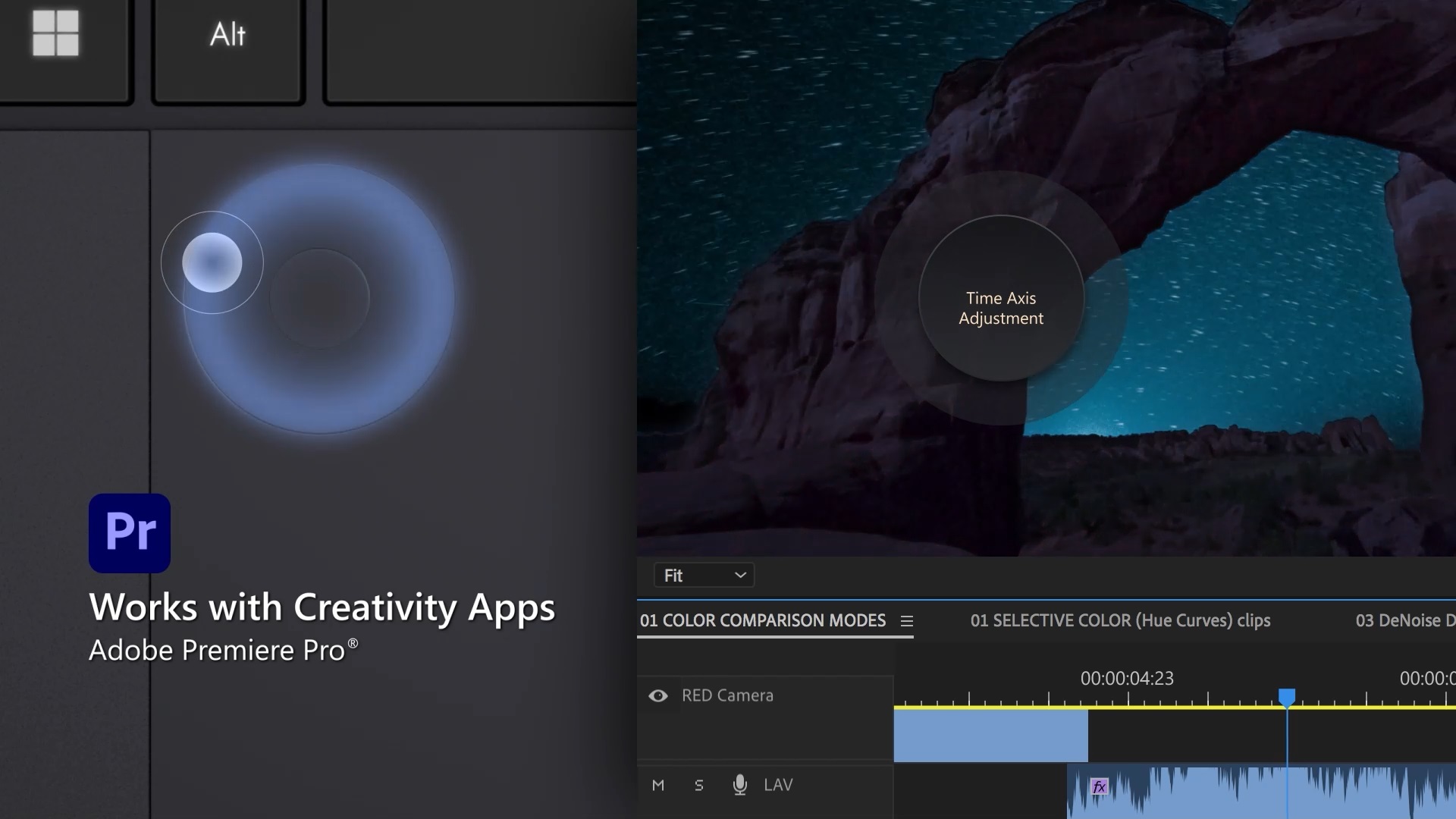
Task: Select the blue RED Camera video clip
Action: click(990, 736)
